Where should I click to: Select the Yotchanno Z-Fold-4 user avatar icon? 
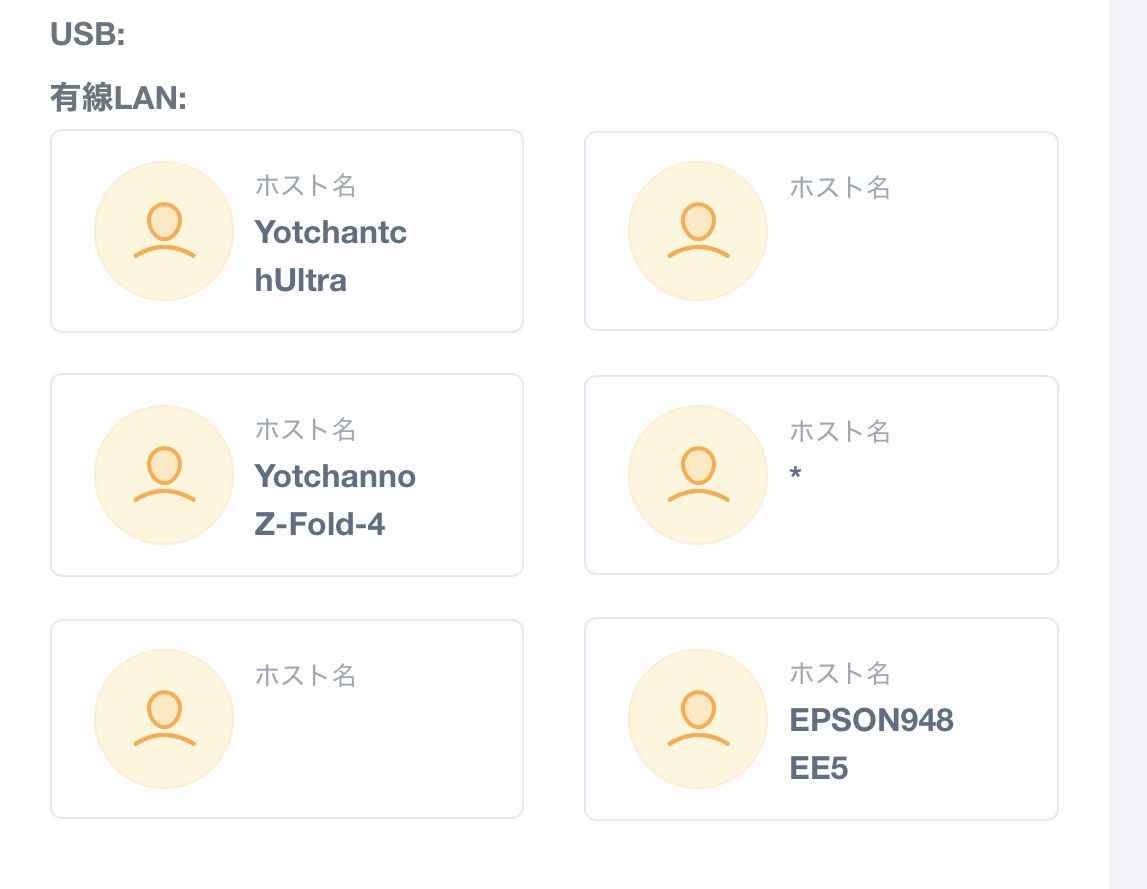(164, 475)
